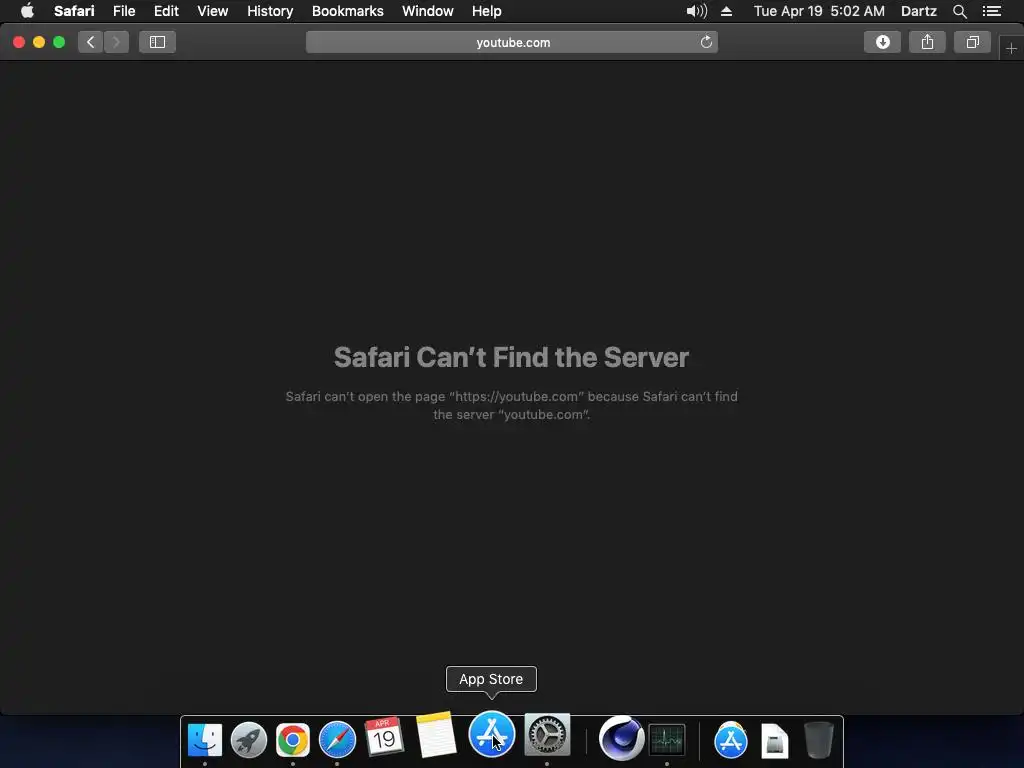This screenshot has height=768, width=1024.
Task: Click the volume icon in menu bar
Action: point(697,11)
